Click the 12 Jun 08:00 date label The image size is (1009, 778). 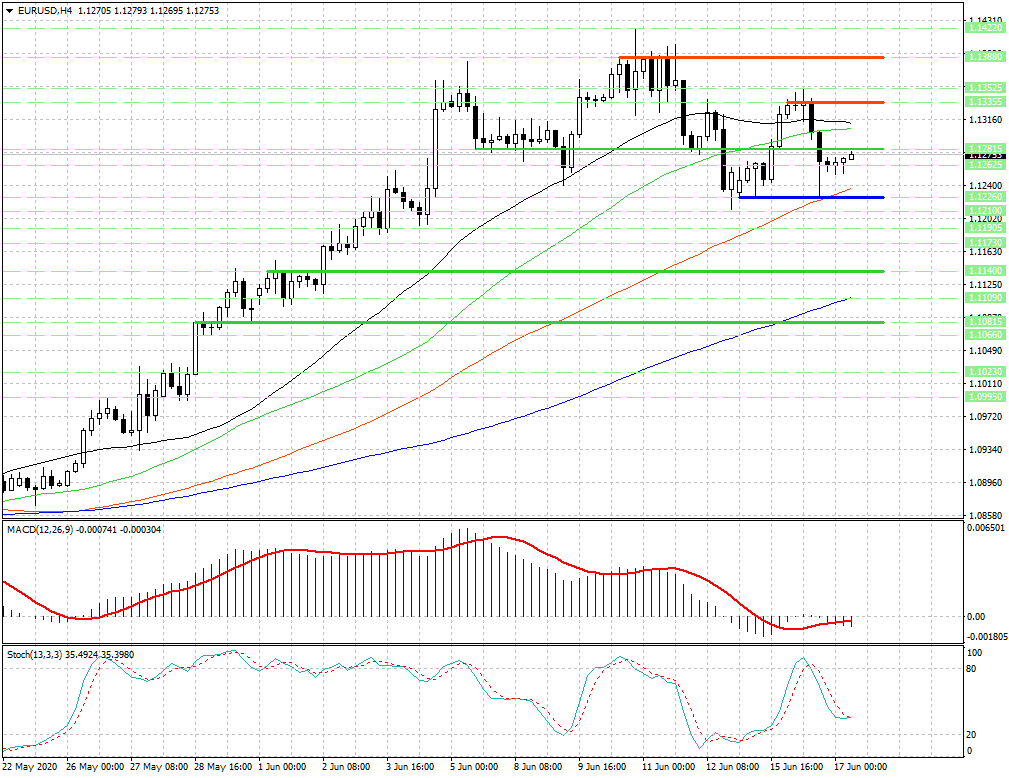point(733,766)
